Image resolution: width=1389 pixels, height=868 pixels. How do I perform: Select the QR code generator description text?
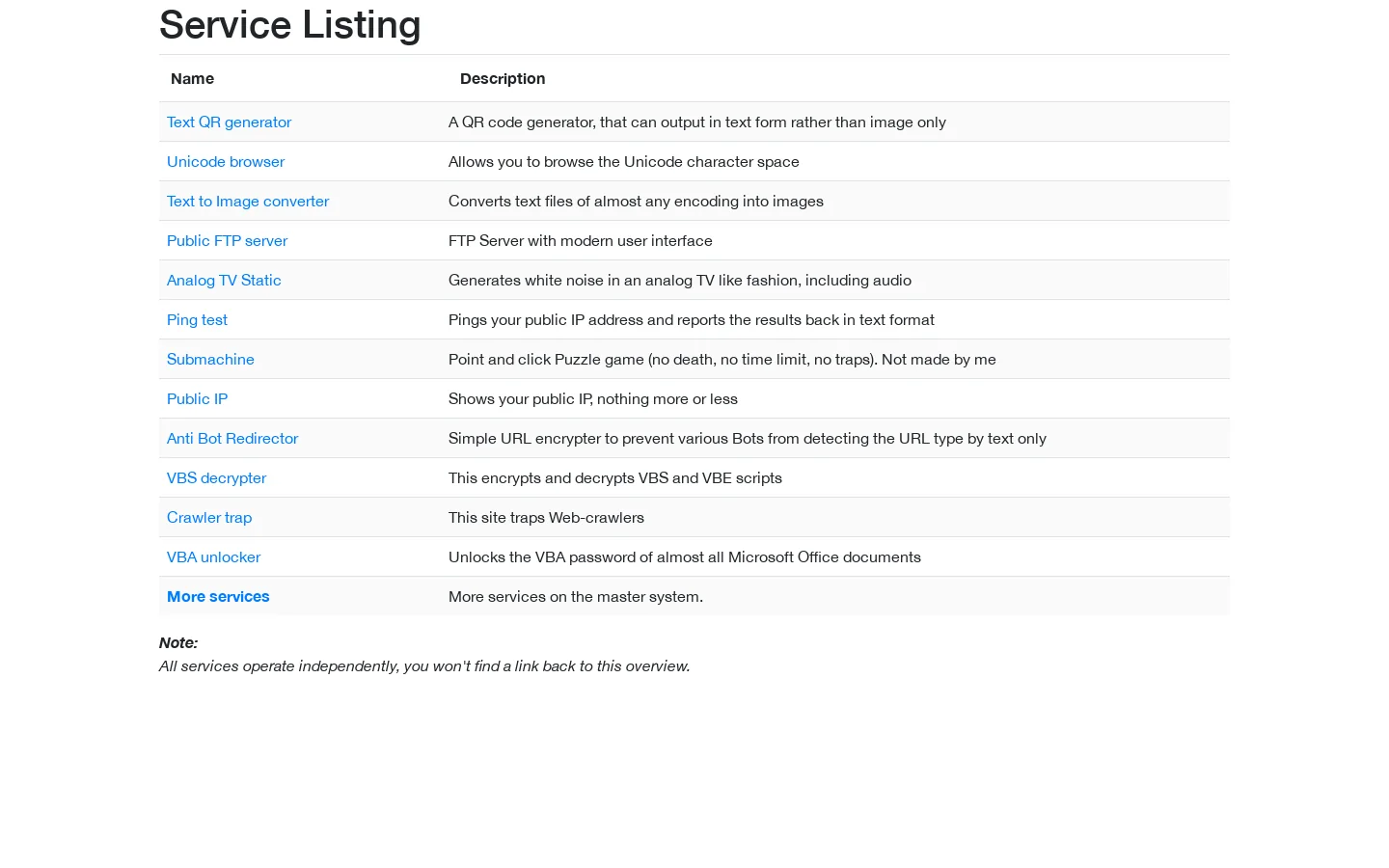(697, 122)
